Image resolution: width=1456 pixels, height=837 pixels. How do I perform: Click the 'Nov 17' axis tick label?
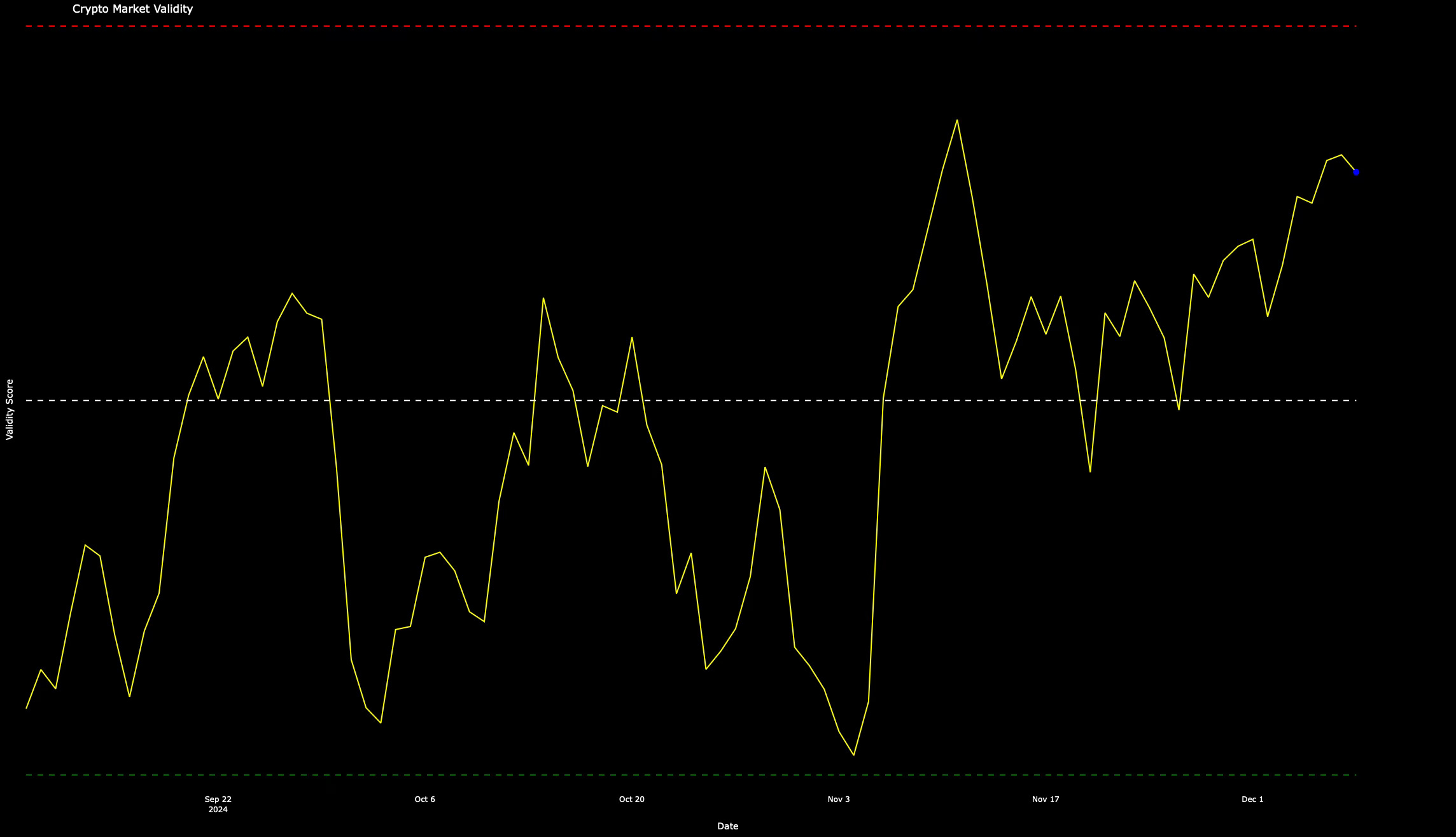point(1046,799)
